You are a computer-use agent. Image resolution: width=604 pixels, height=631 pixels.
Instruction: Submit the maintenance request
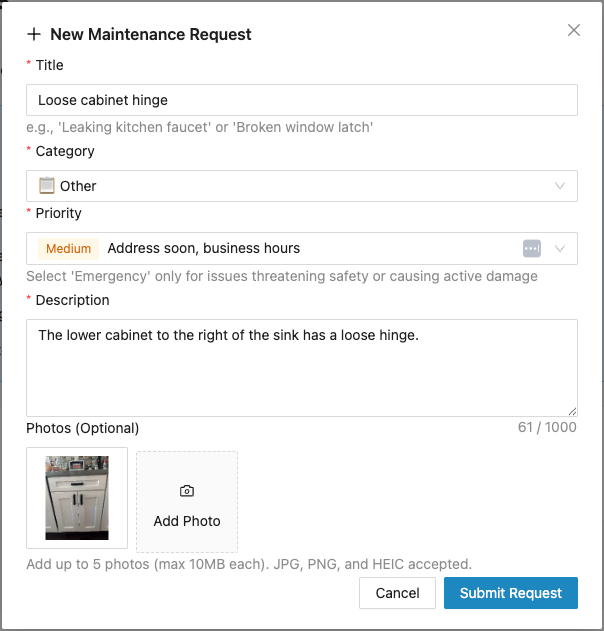[x=511, y=593]
